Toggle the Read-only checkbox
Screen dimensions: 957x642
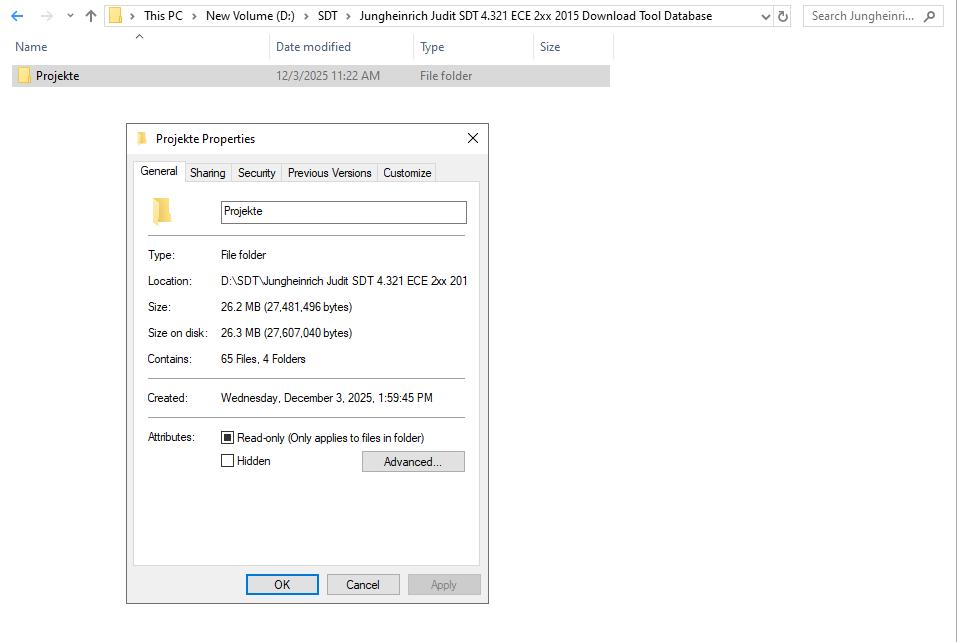click(x=227, y=438)
